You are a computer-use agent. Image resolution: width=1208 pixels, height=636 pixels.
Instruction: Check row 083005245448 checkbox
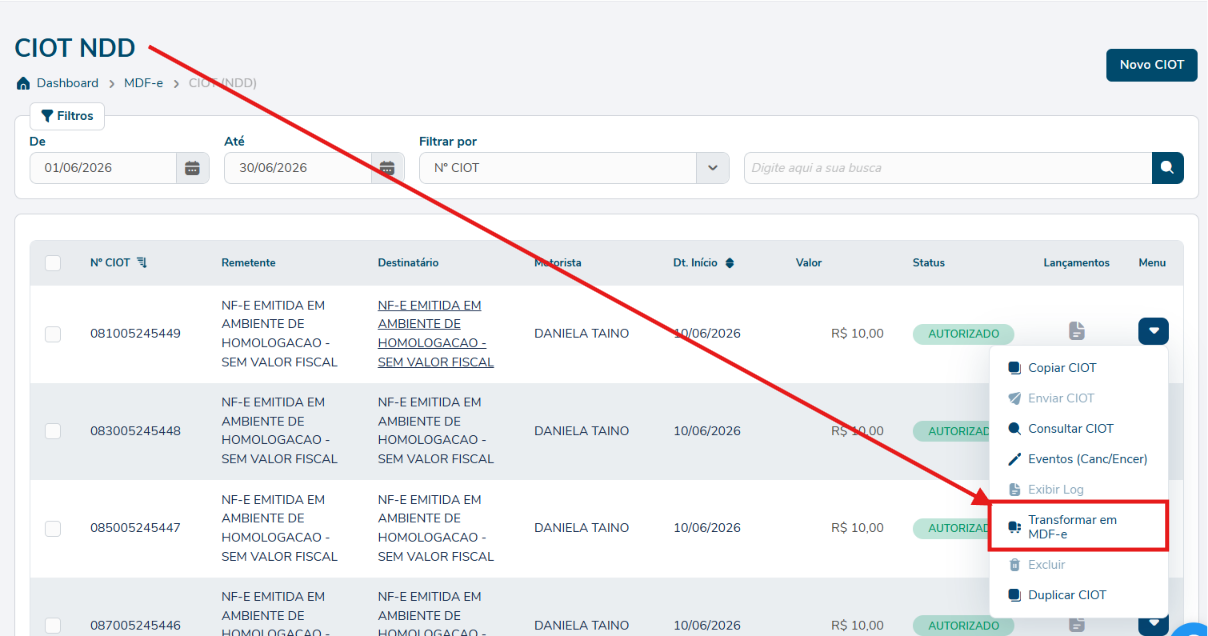53,431
